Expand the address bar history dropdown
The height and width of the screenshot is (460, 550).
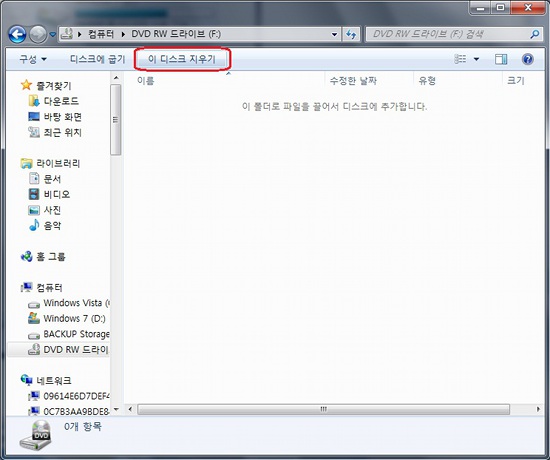335,34
